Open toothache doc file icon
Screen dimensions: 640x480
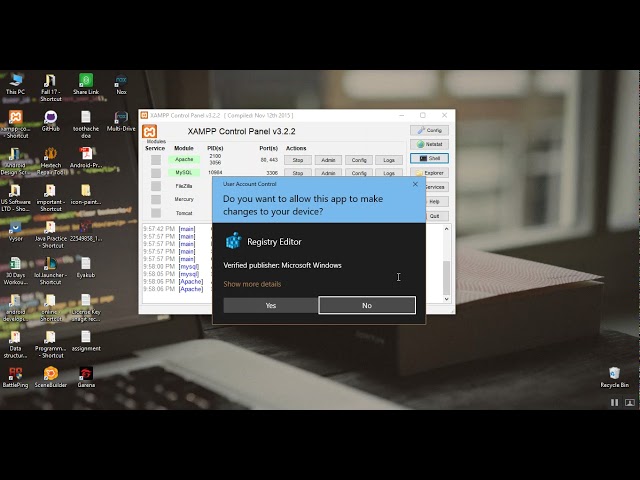coord(86,124)
